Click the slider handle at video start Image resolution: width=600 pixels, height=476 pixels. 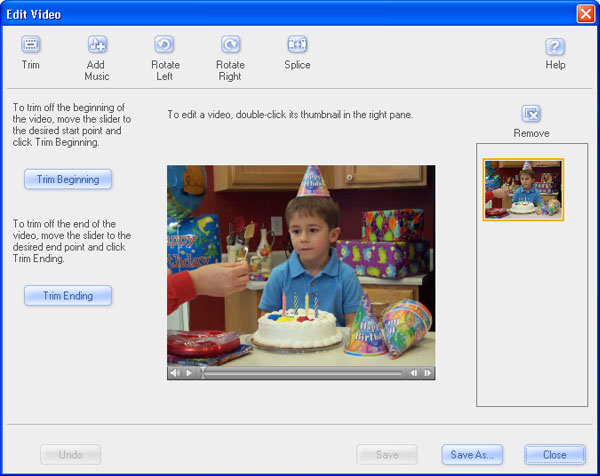pos(202,373)
